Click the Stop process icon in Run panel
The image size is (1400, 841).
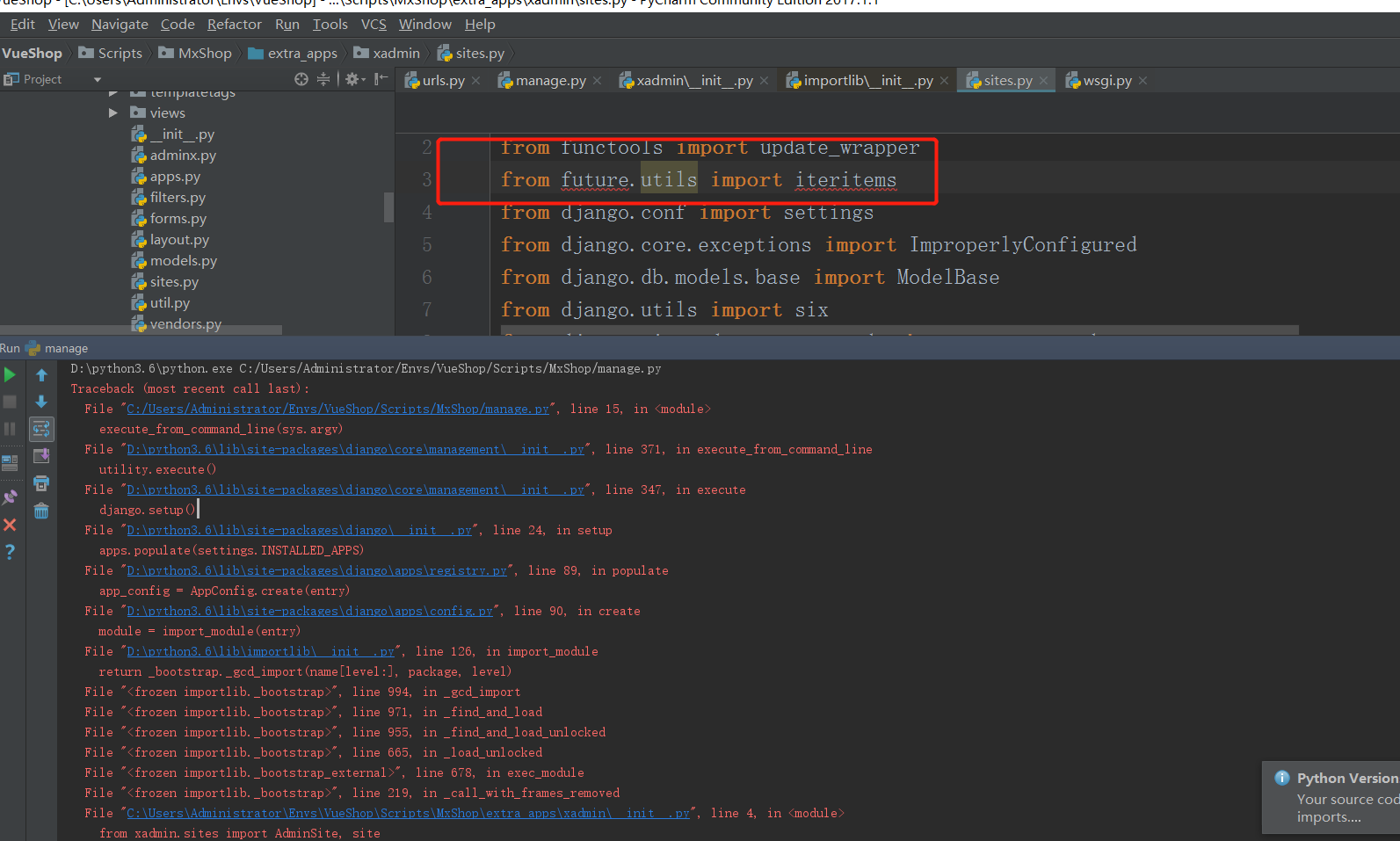pyautogui.click(x=10, y=402)
